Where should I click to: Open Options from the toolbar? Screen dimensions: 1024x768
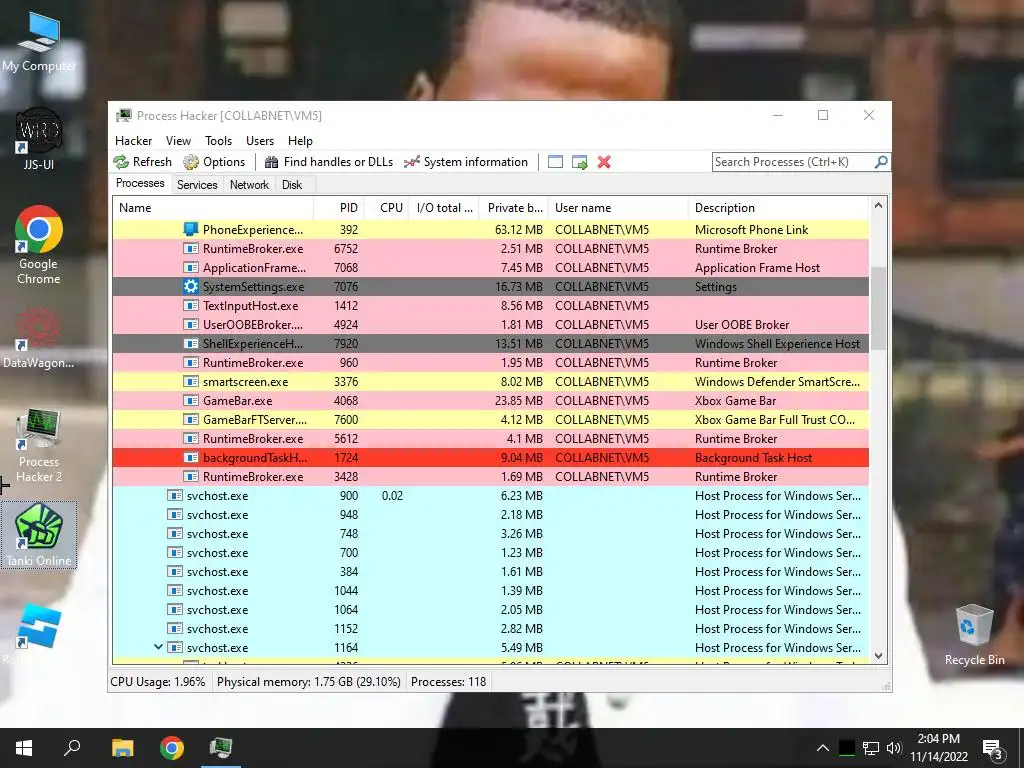point(214,162)
